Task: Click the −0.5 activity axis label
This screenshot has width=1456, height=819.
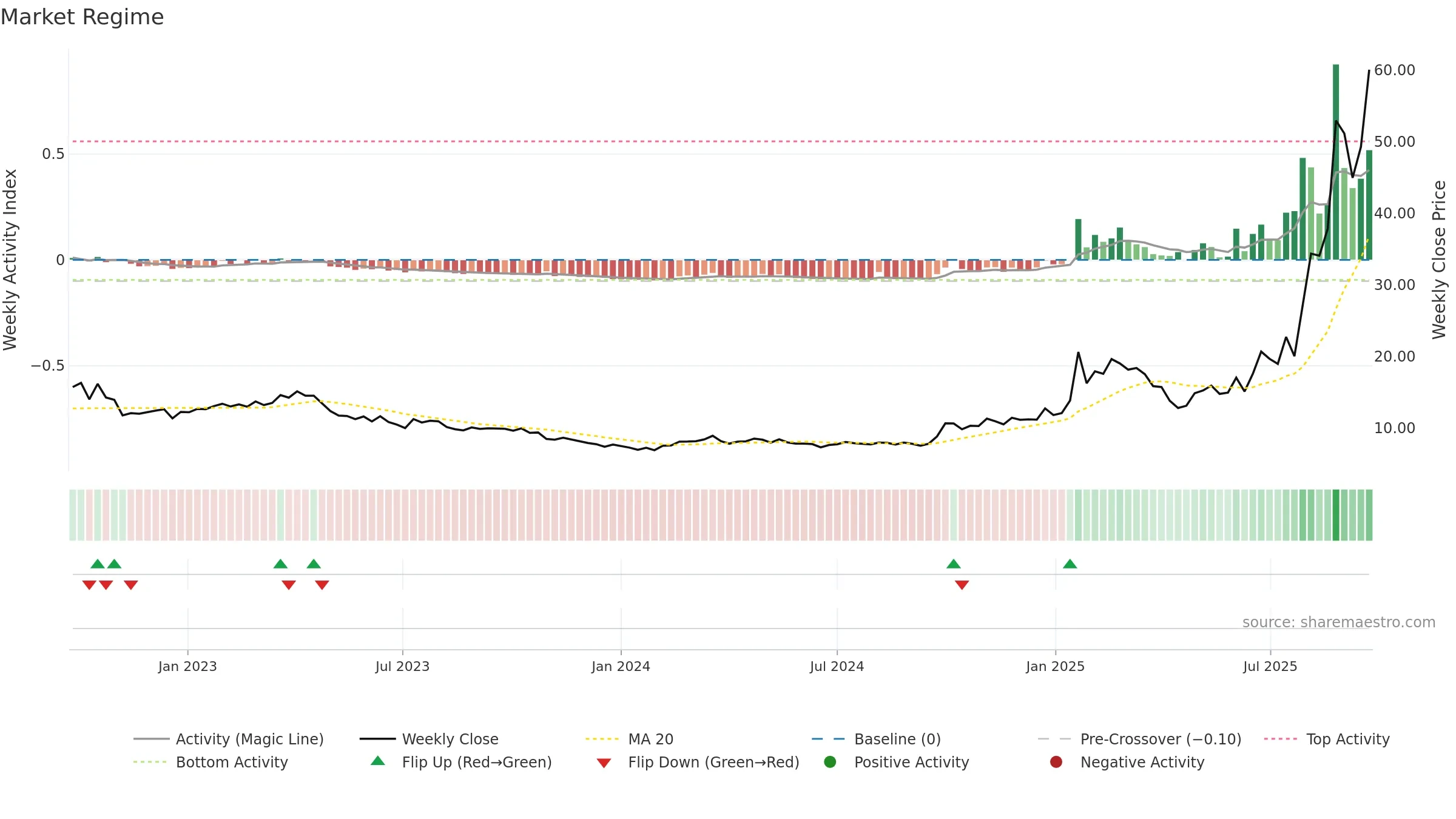Action: click(47, 366)
